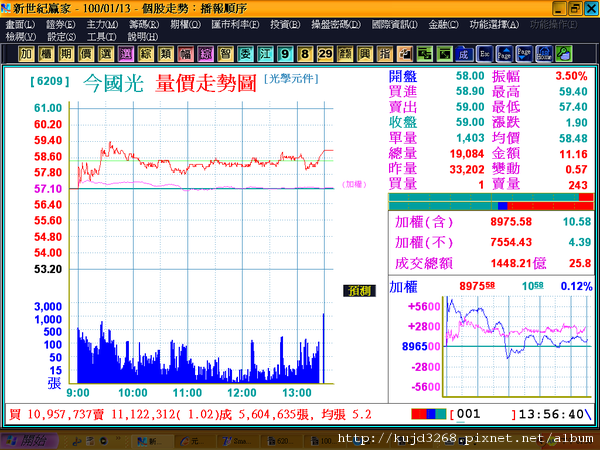Click the 加權(含) index value 8975.58
Viewport: 600px width, 450px height.
pyautogui.click(x=511, y=222)
